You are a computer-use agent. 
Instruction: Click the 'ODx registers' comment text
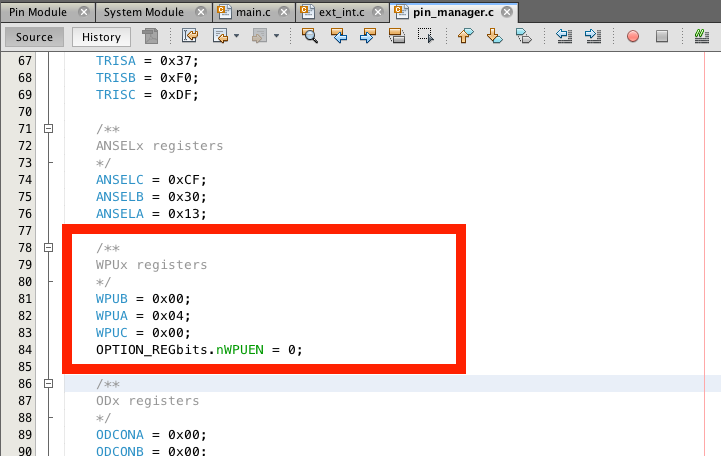(x=148, y=401)
